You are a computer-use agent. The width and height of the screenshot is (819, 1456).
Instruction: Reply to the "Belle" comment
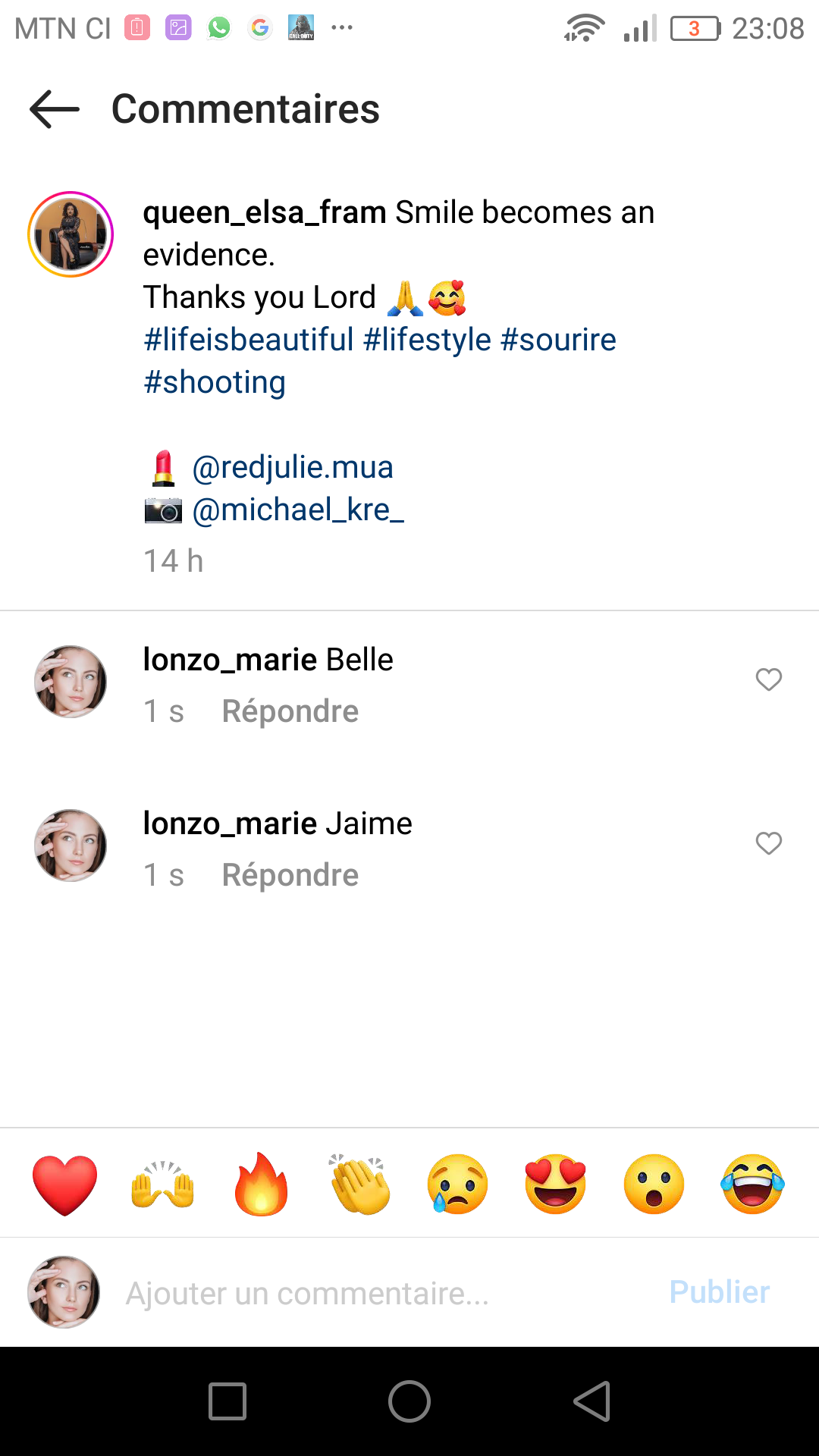(290, 711)
